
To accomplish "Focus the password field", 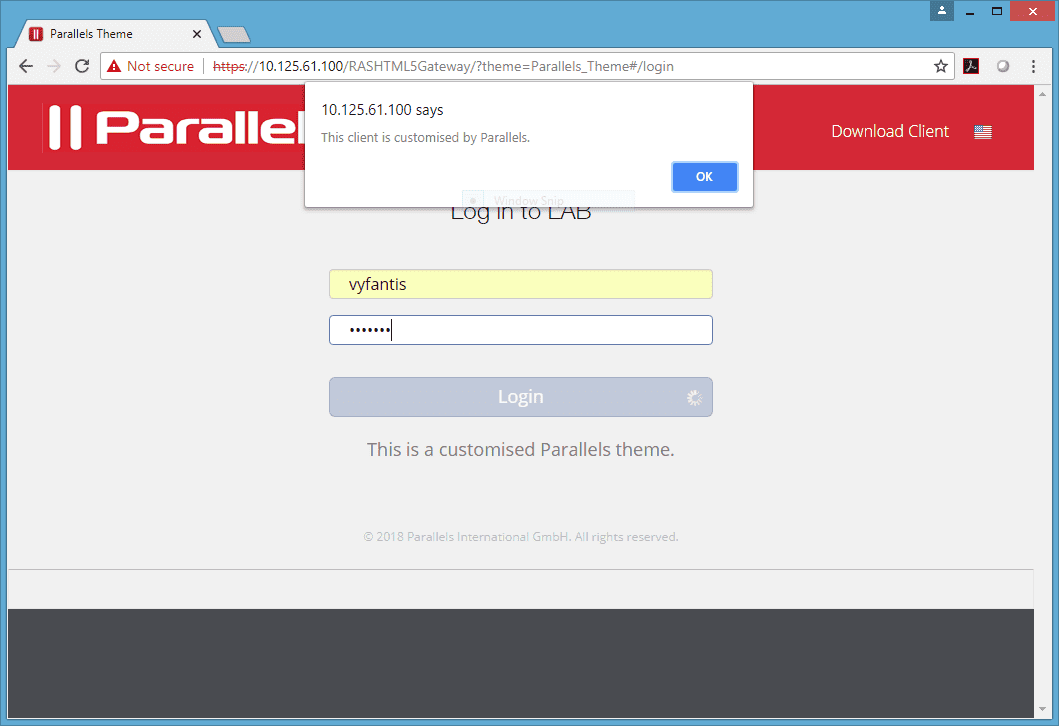I will [x=521, y=330].
